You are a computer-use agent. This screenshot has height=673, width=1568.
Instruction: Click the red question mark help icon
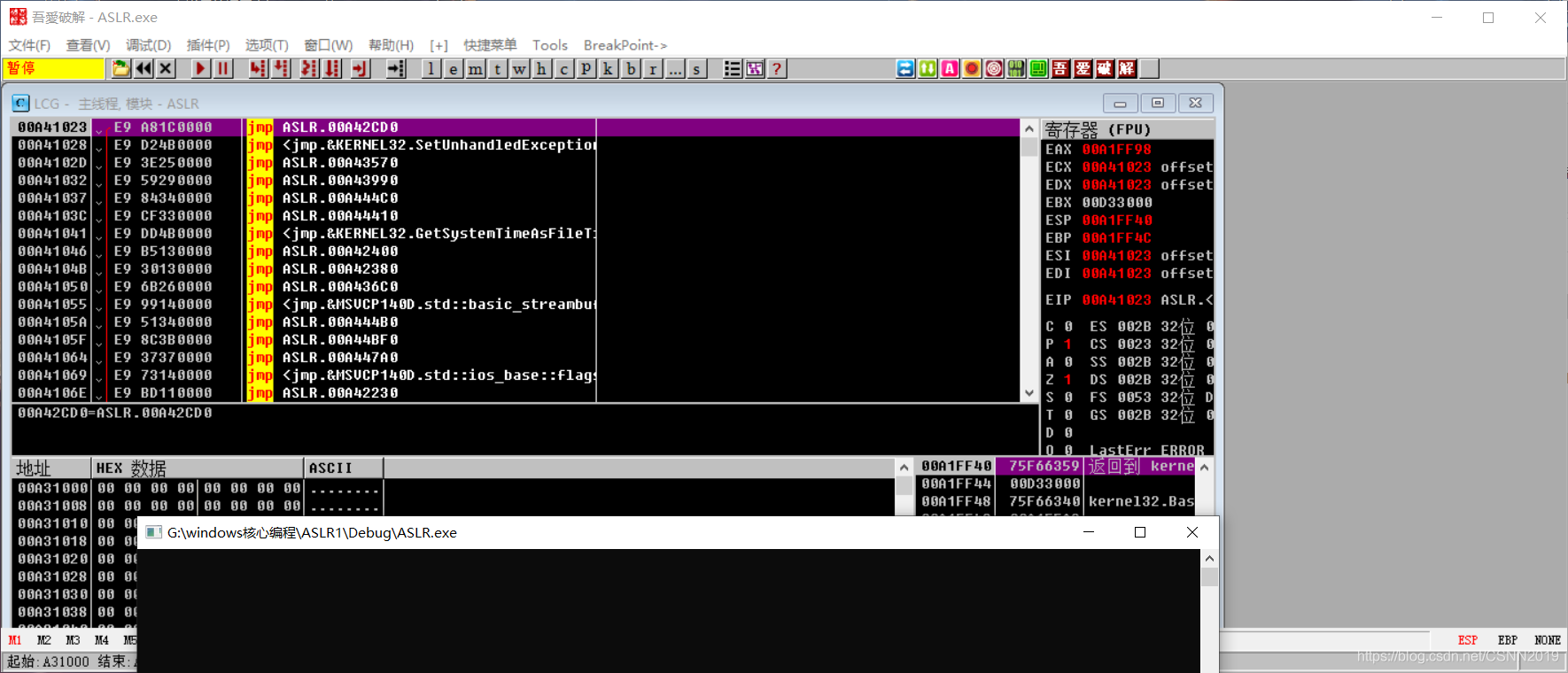[777, 68]
